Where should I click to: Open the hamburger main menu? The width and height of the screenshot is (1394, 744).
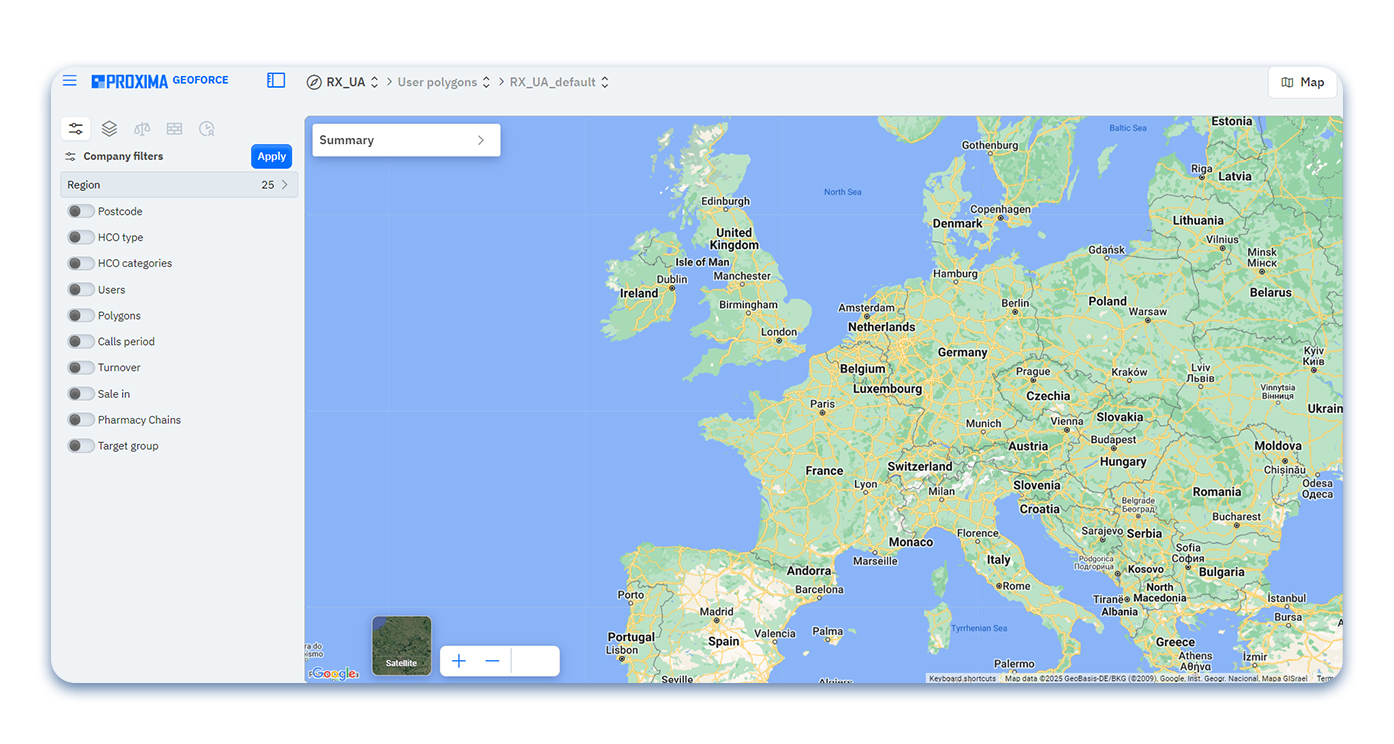(70, 81)
